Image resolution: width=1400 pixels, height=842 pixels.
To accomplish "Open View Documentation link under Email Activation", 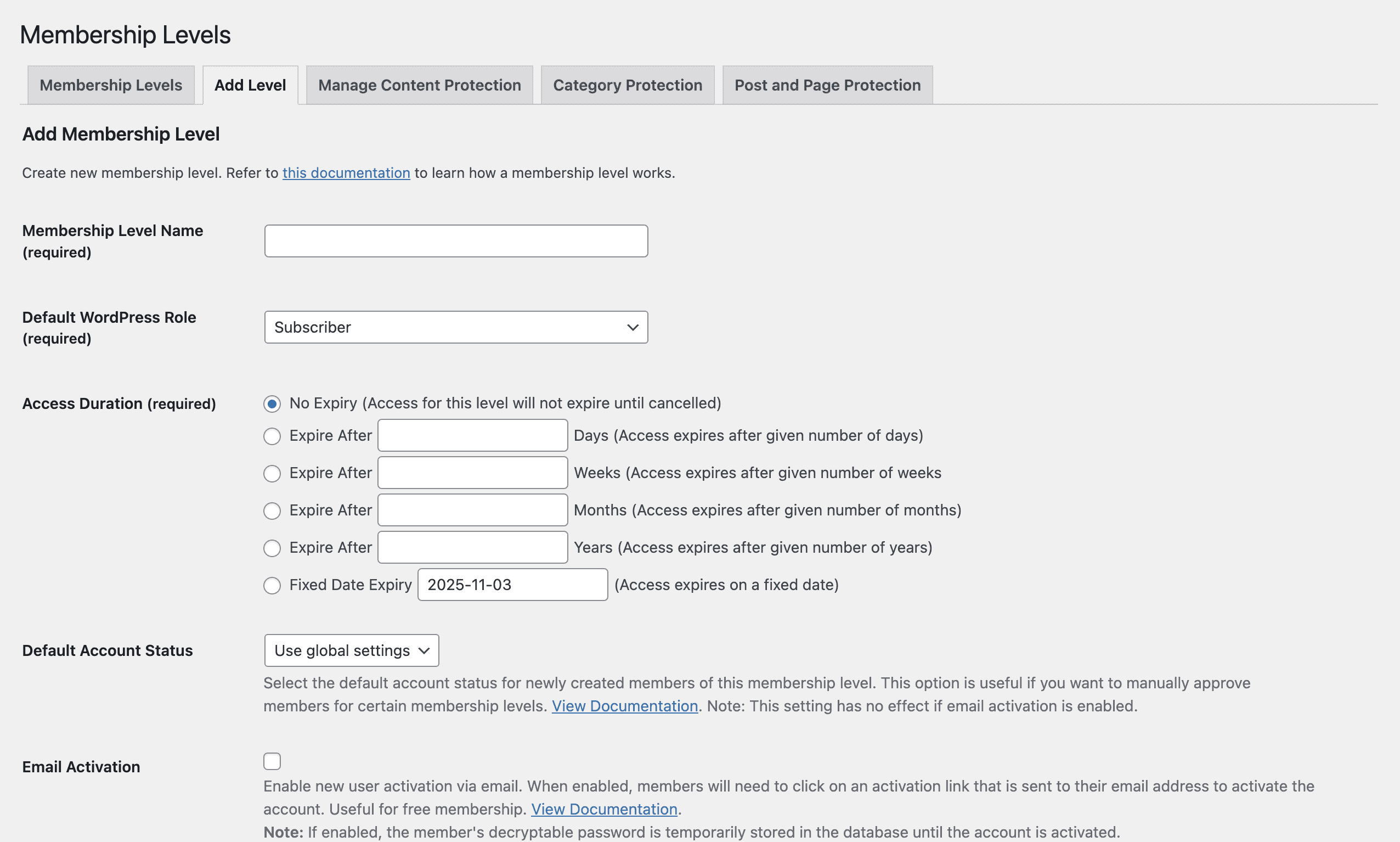I will pos(604,809).
